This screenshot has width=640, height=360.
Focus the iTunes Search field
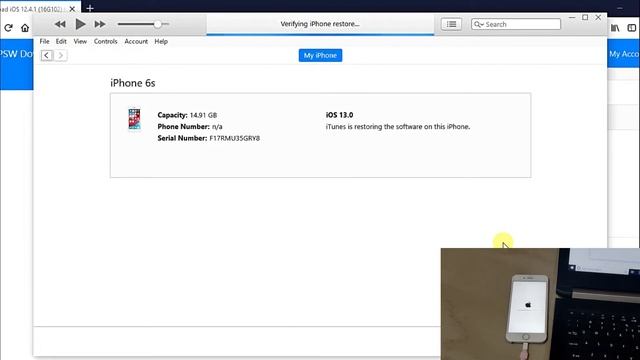tap(516, 24)
